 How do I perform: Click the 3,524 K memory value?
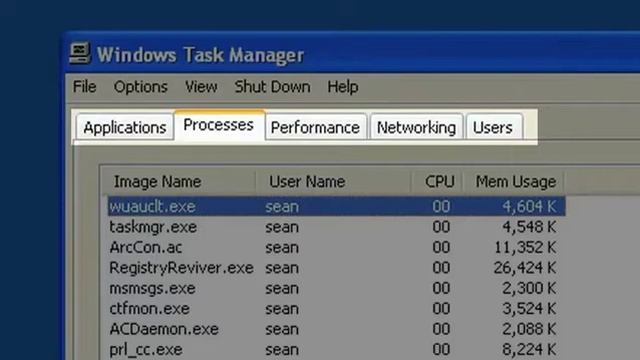529,309
